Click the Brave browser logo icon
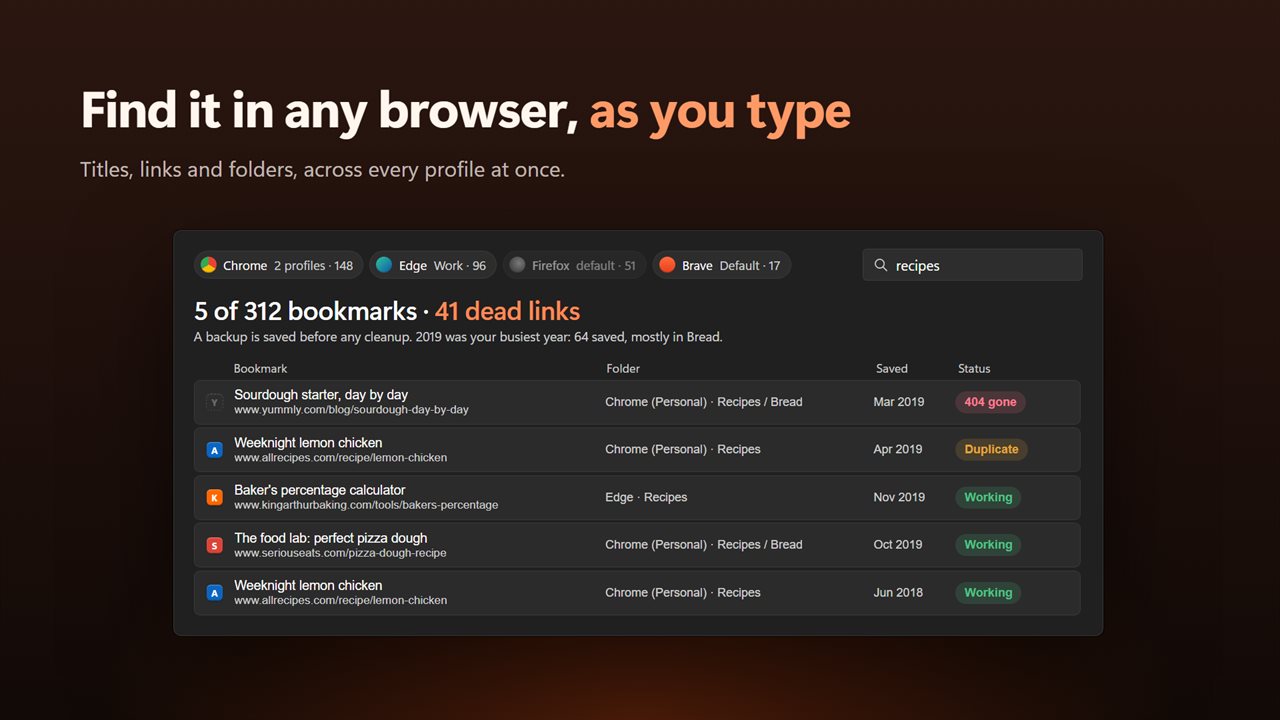Image resolution: width=1280 pixels, height=720 pixels. (667, 265)
